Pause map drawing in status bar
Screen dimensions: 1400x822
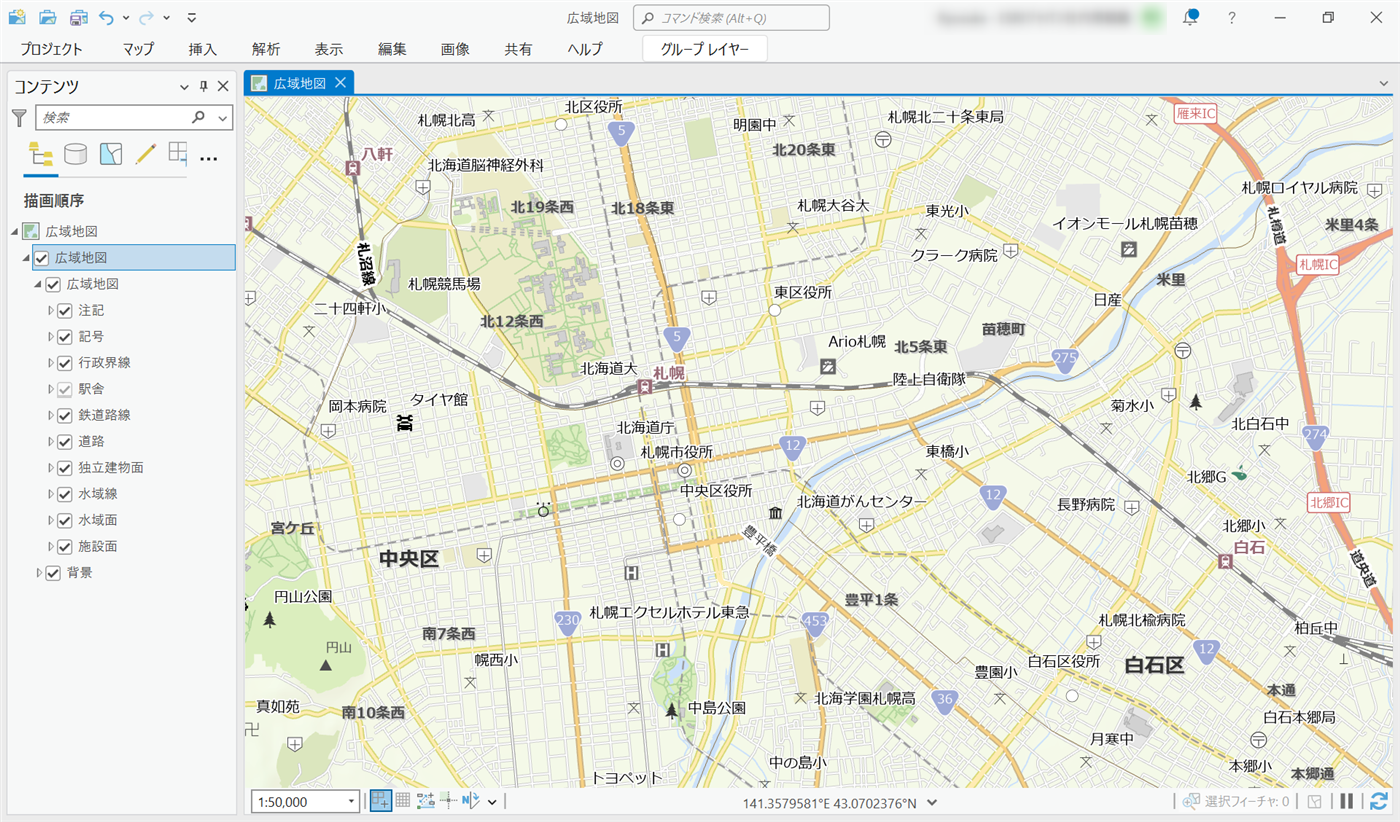[x=1346, y=801]
